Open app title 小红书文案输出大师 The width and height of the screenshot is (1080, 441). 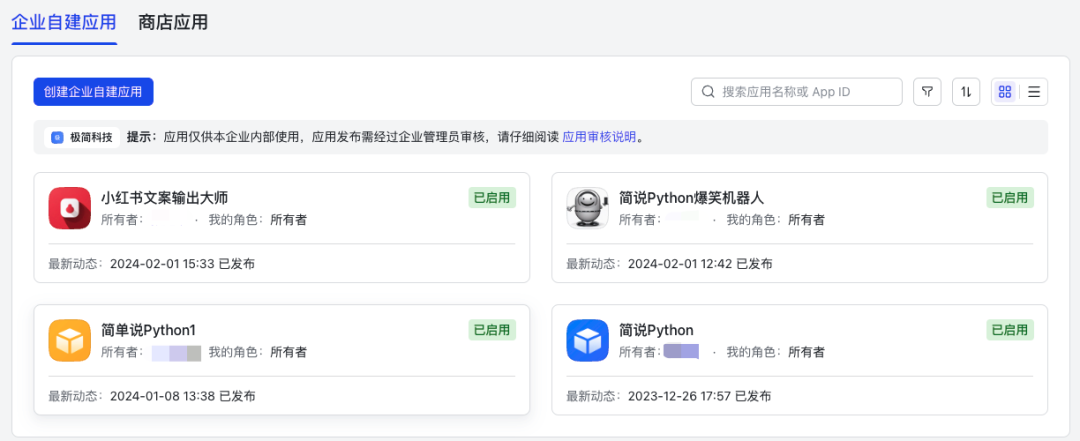164,198
